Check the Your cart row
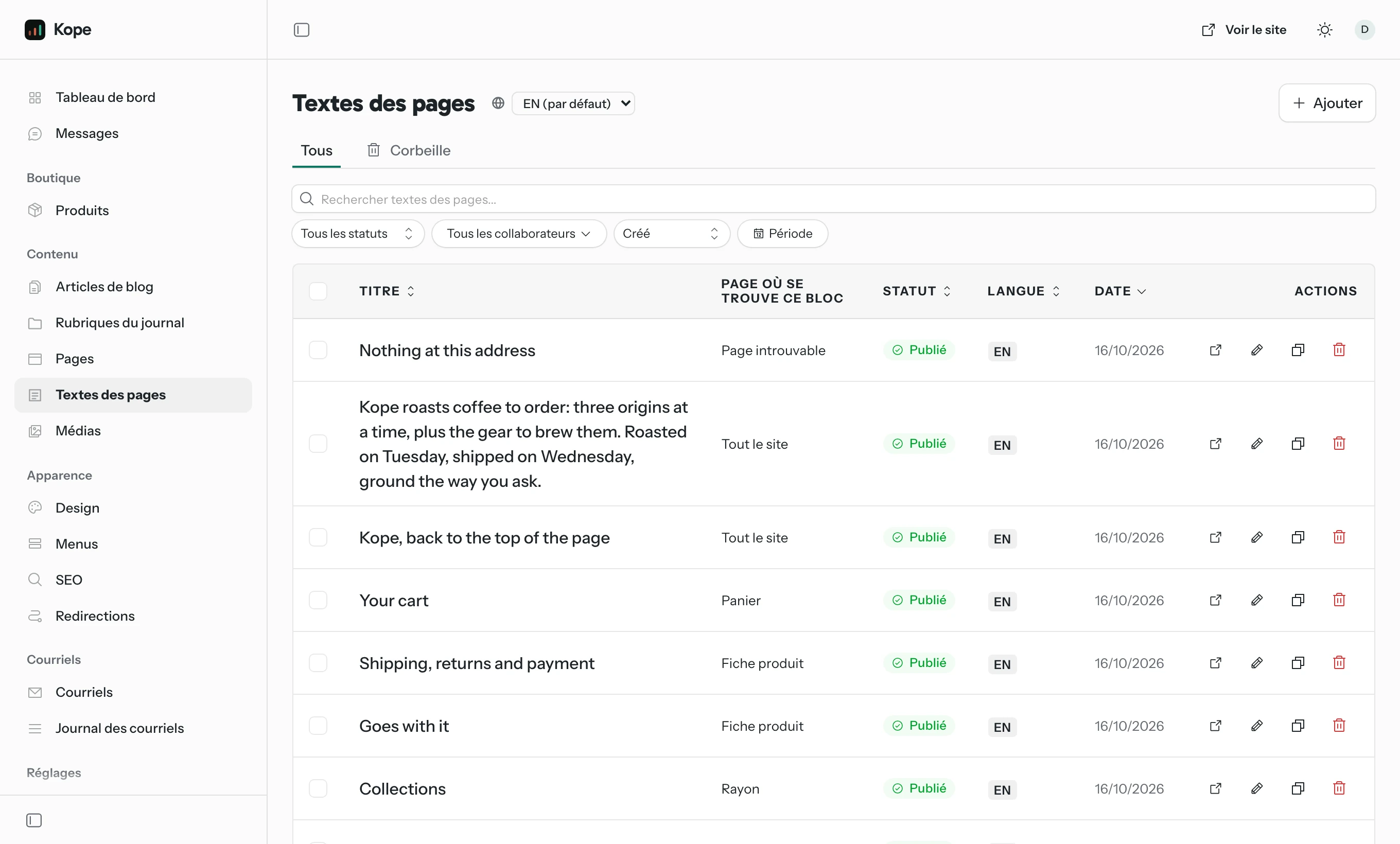 tap(318, 601)
